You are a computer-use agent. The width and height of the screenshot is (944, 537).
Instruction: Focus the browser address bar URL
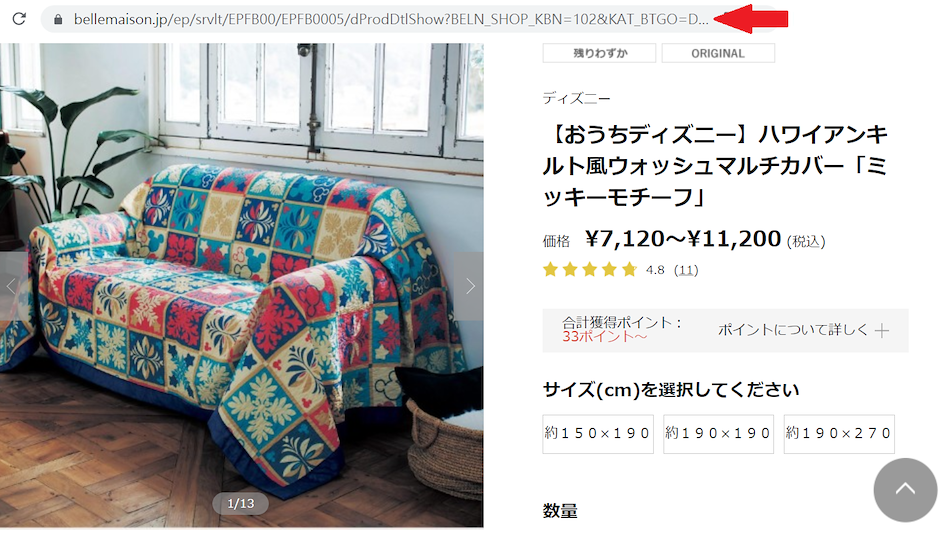point(391,19)
